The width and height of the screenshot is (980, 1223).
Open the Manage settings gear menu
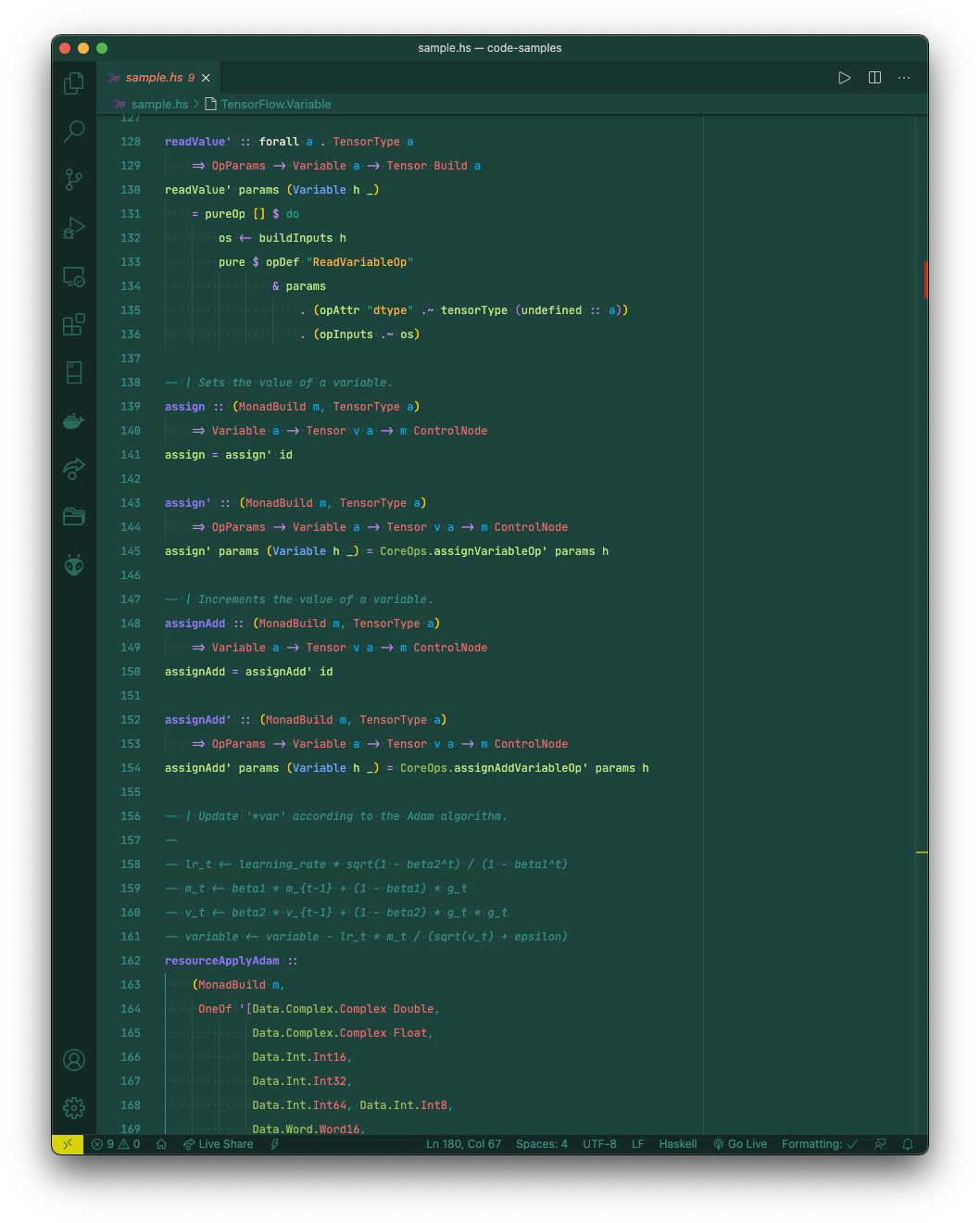pyautogui.click(x=74, y=1107)
